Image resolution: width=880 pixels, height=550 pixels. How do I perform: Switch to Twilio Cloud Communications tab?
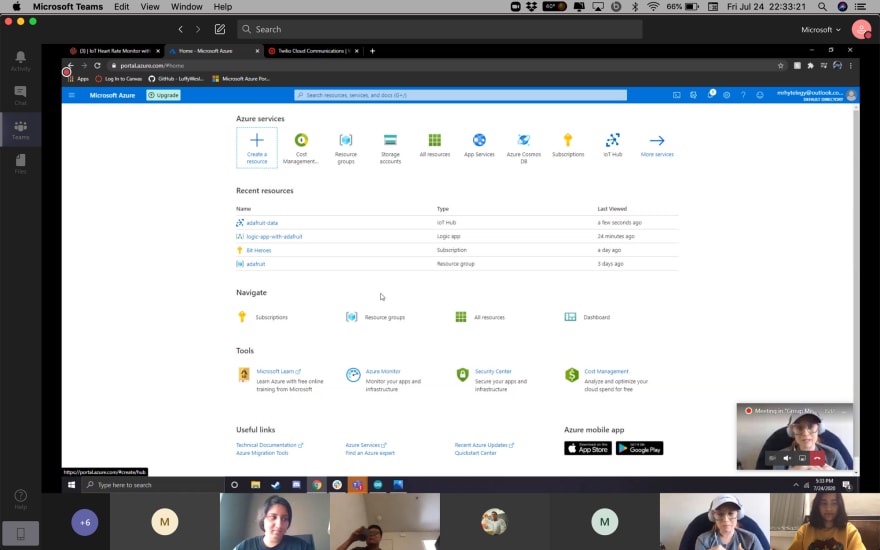coord(311,51)
